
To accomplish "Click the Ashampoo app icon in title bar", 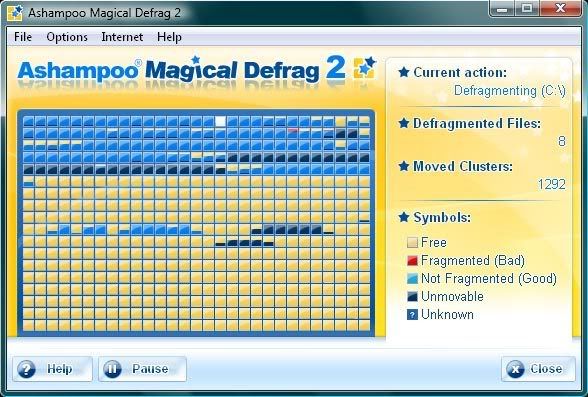I will (15, 13).
